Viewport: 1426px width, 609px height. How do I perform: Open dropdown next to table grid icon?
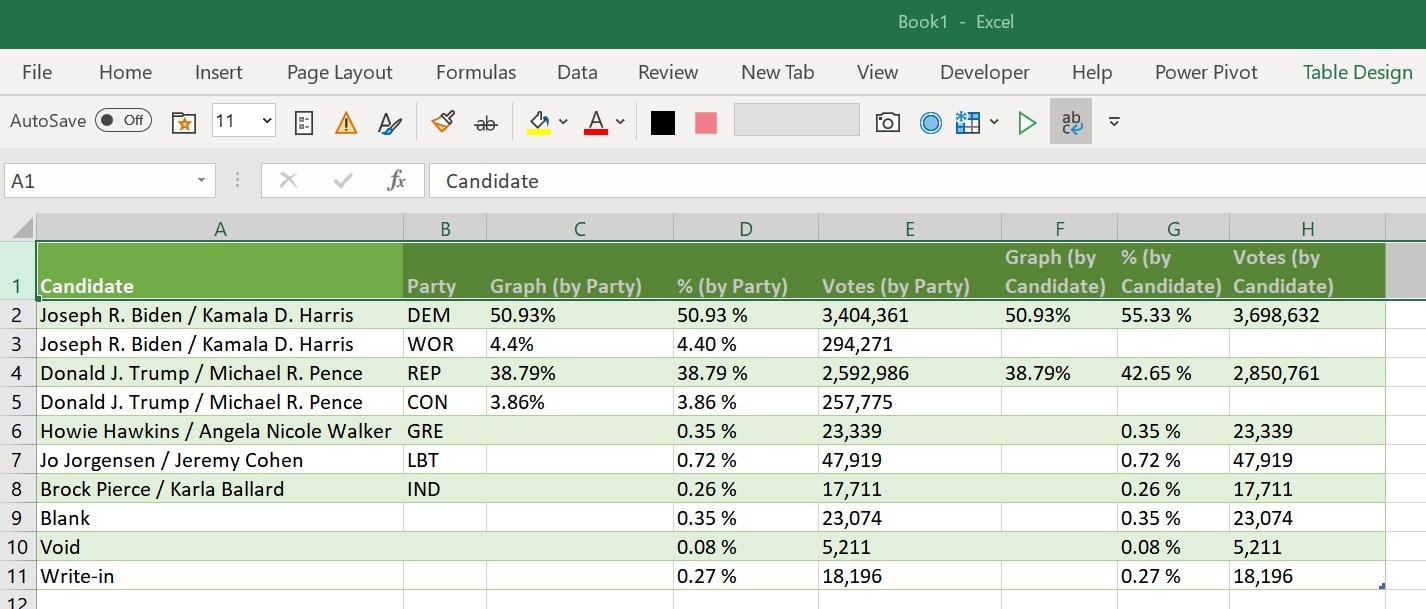pyautogui.click(x=994, y=122)
